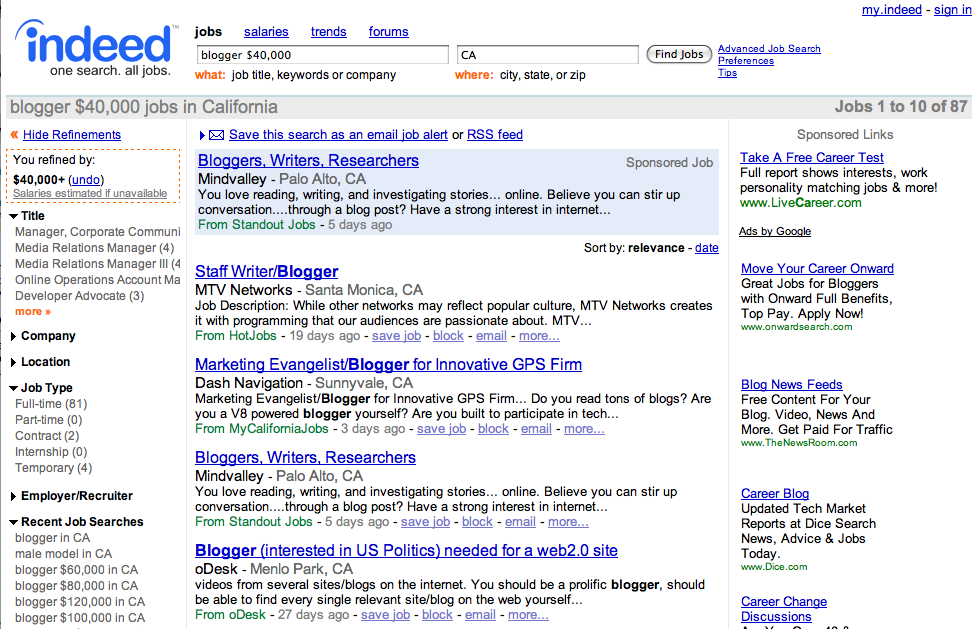Expand the Location refinement section
Viewport: 977px width, 629px height.
(x=14, y=363)
